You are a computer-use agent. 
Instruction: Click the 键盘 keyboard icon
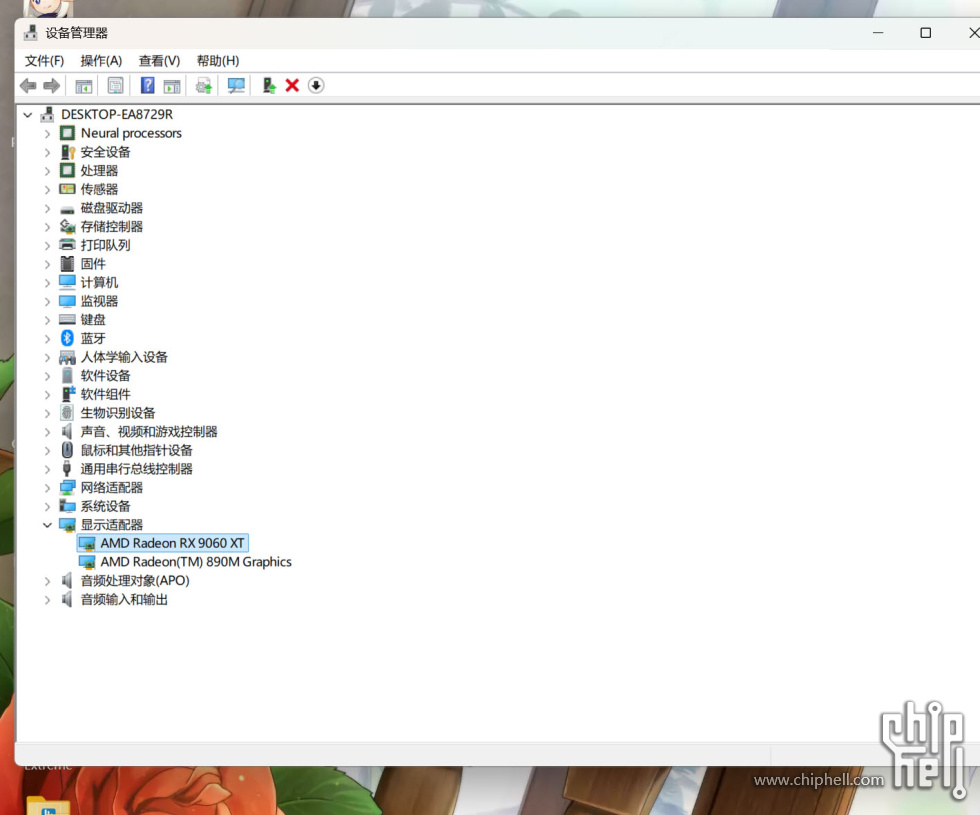click(68, 320)
